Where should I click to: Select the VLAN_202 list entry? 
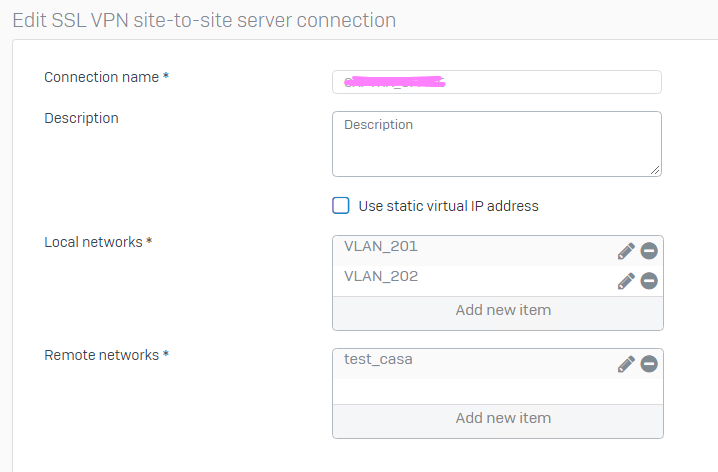pyautogui.click(x=382, y=277)
